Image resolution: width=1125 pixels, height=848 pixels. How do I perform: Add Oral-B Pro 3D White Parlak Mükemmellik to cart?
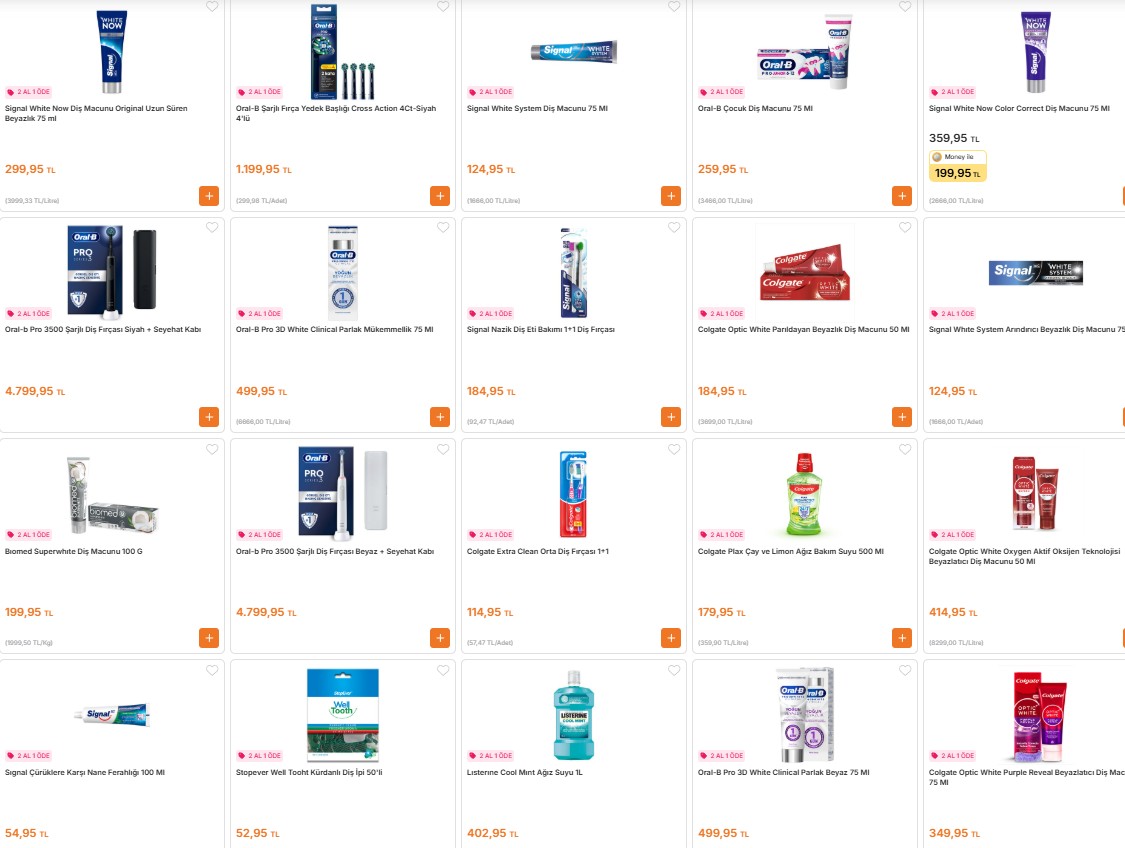pos(440,417)
